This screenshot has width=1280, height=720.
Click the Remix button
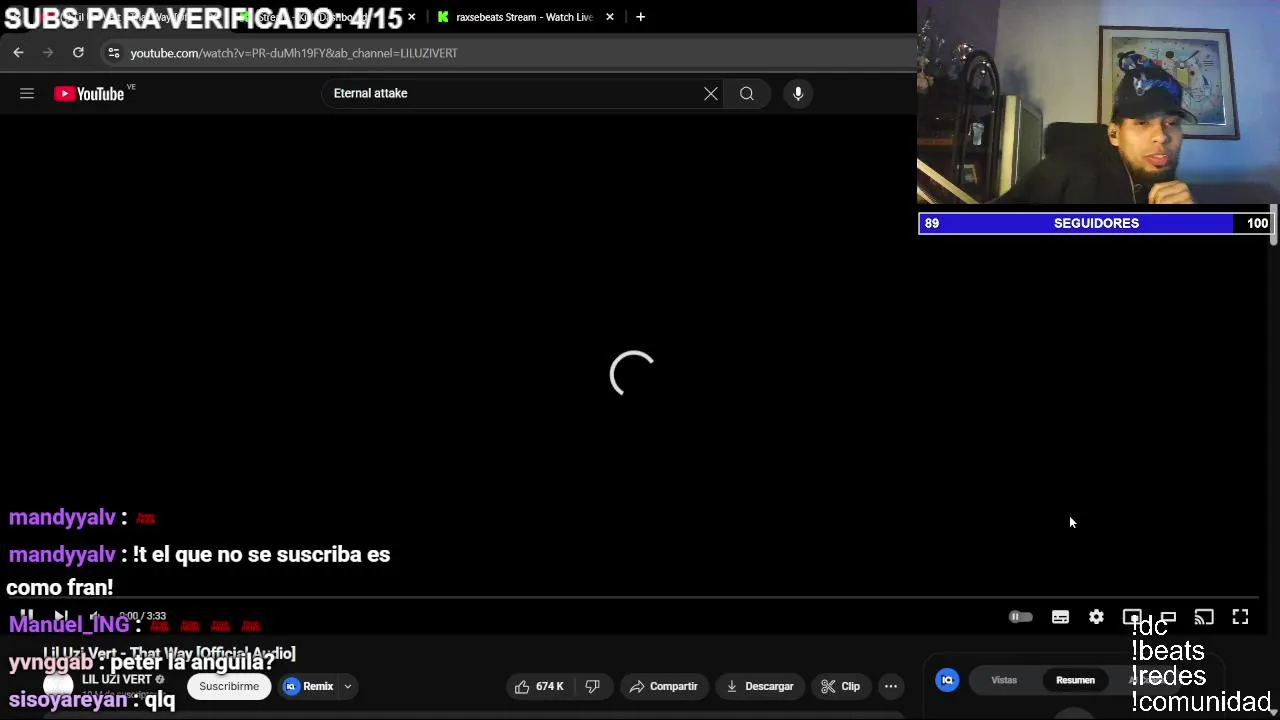tap(309, 686)
